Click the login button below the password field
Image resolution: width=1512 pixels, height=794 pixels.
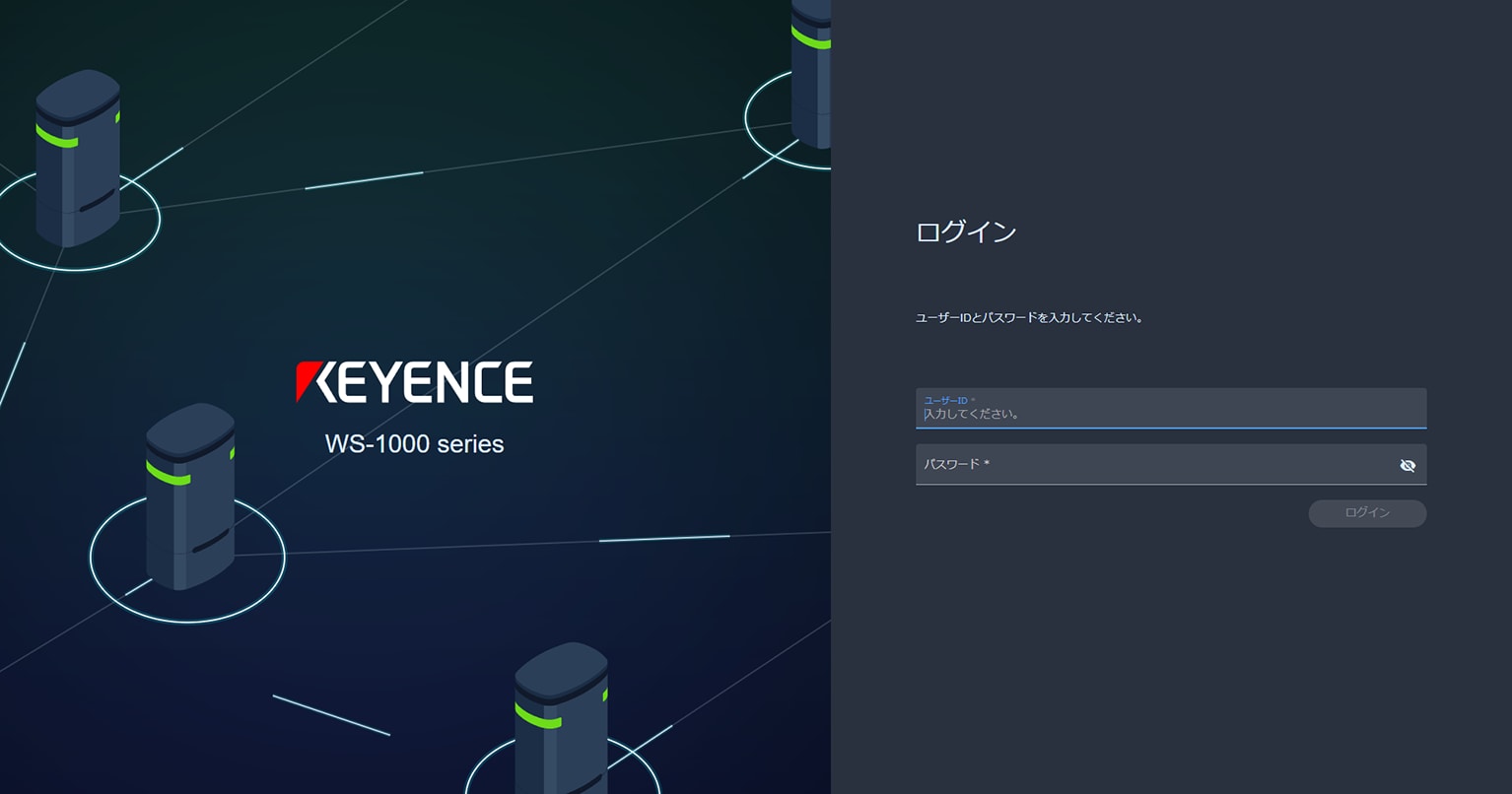pyautogui.click(x=1367, y=513)
